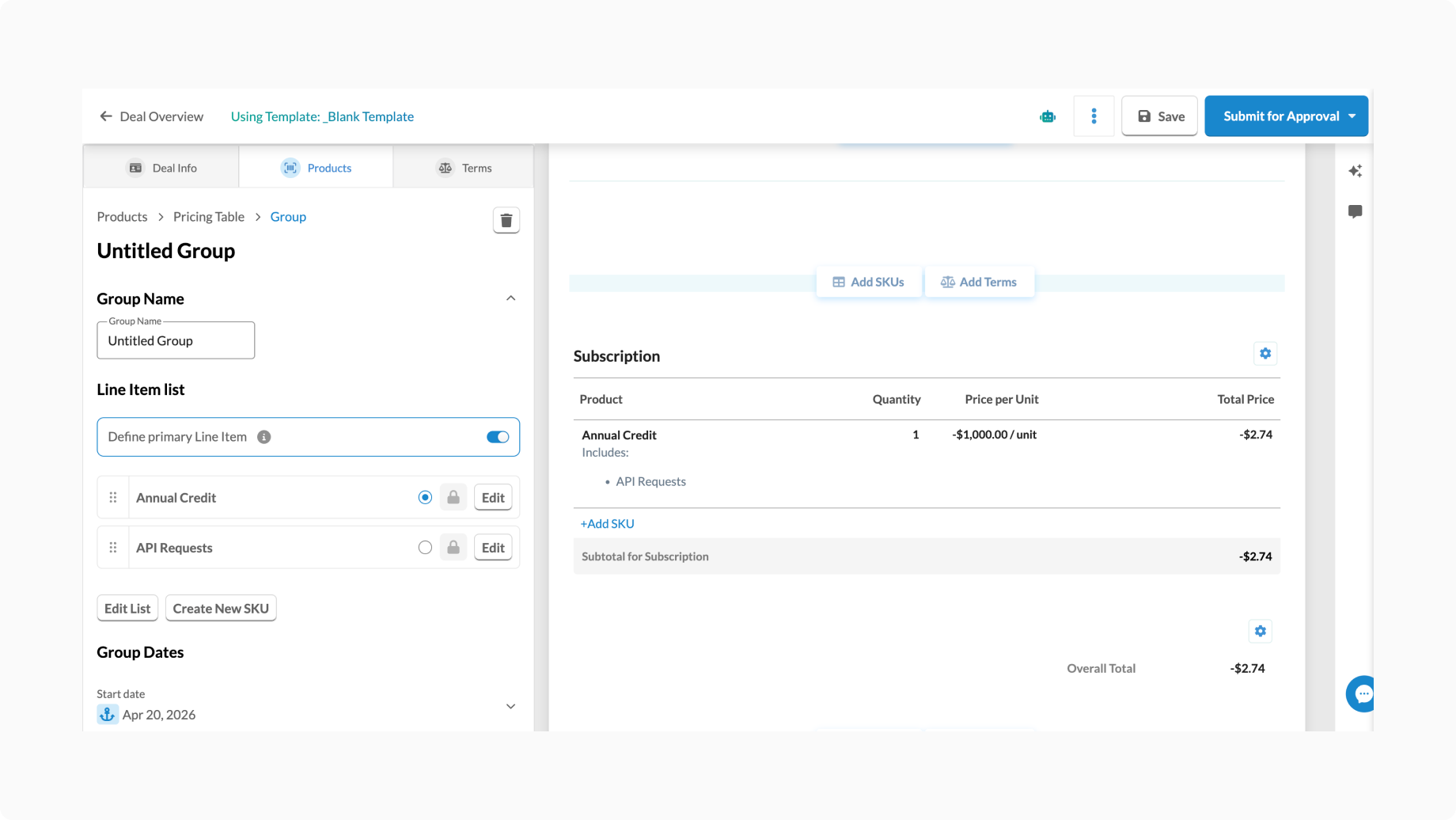
Task: Open the AI sparkle panel icon
Action: (1355, 171)
